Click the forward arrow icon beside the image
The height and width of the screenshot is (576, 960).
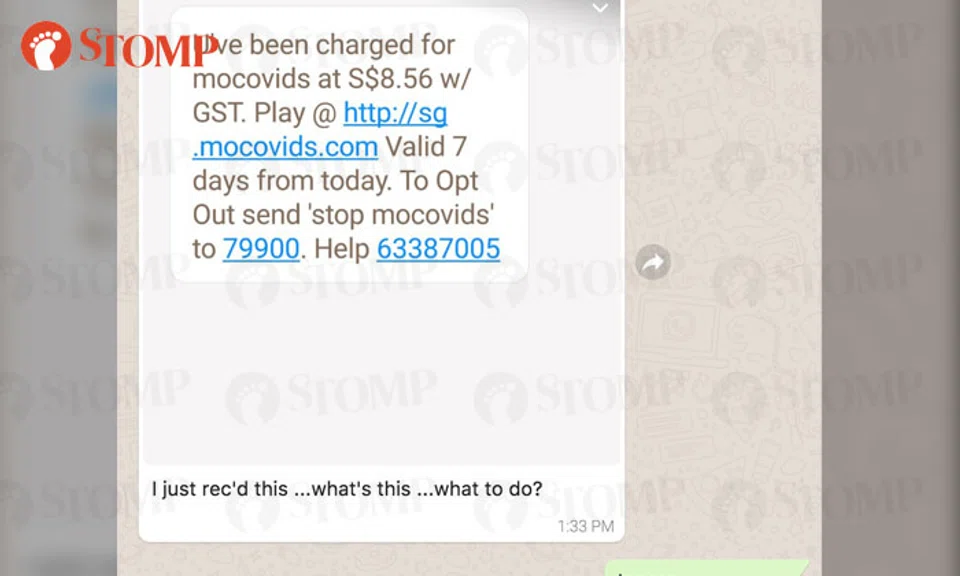653,263
